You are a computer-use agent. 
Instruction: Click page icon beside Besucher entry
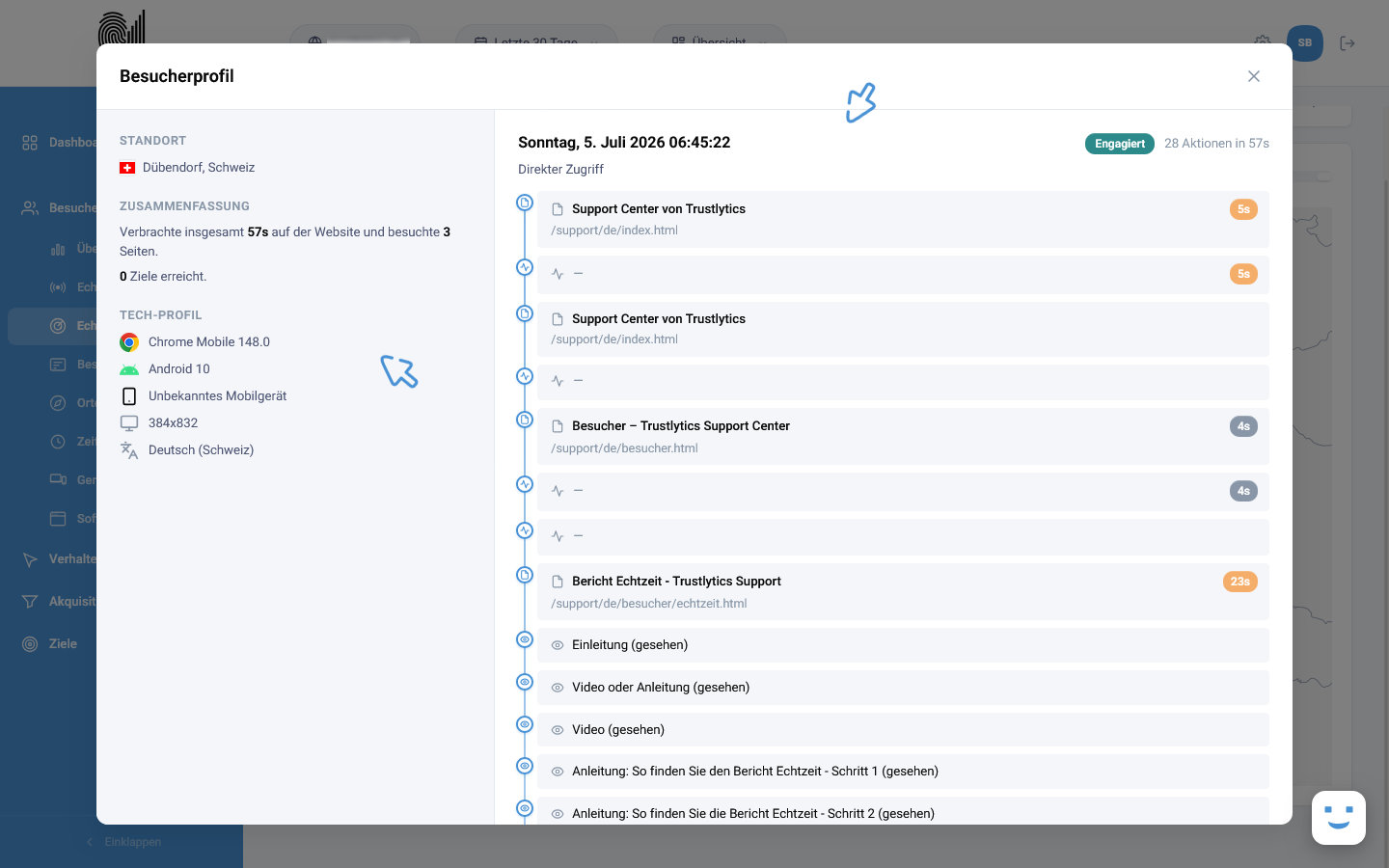pos(558,426)
